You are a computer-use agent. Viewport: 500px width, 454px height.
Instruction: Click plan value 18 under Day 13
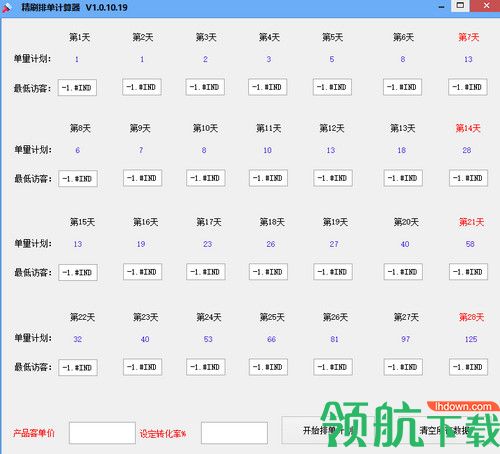[402, 150]
